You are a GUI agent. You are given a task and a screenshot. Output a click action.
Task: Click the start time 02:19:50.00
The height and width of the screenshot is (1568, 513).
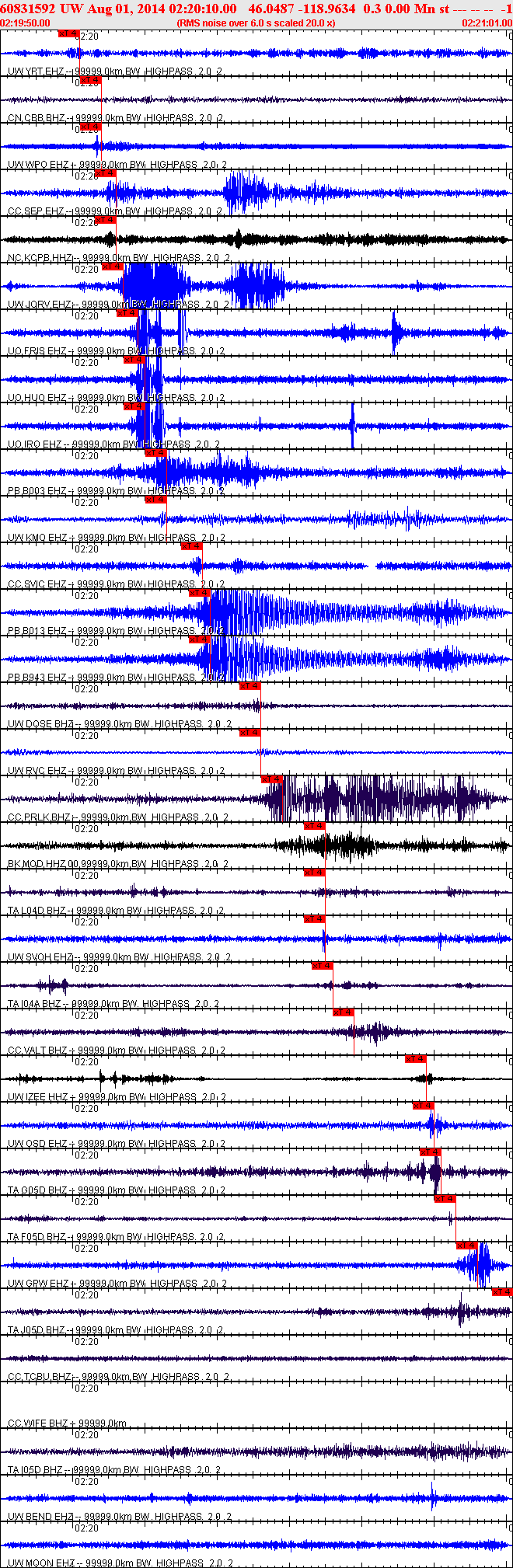click(x=26, y=23)
